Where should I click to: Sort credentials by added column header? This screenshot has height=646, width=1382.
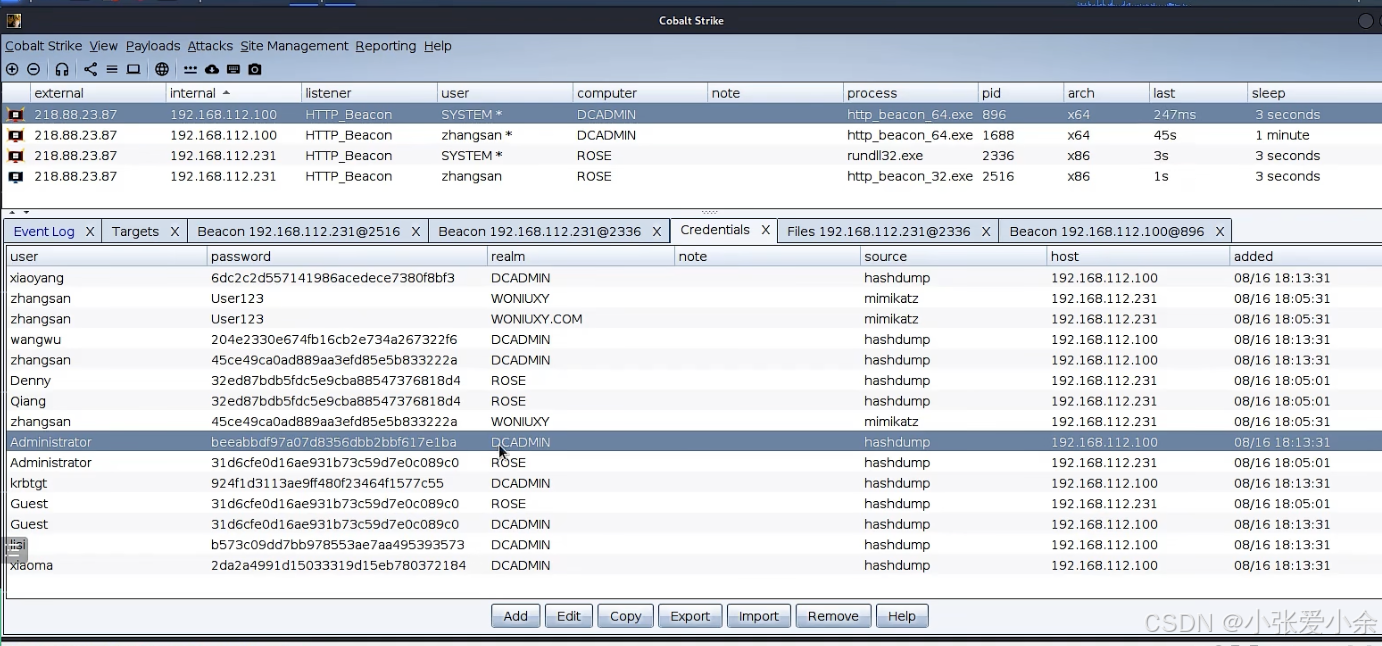[1305, 256]
